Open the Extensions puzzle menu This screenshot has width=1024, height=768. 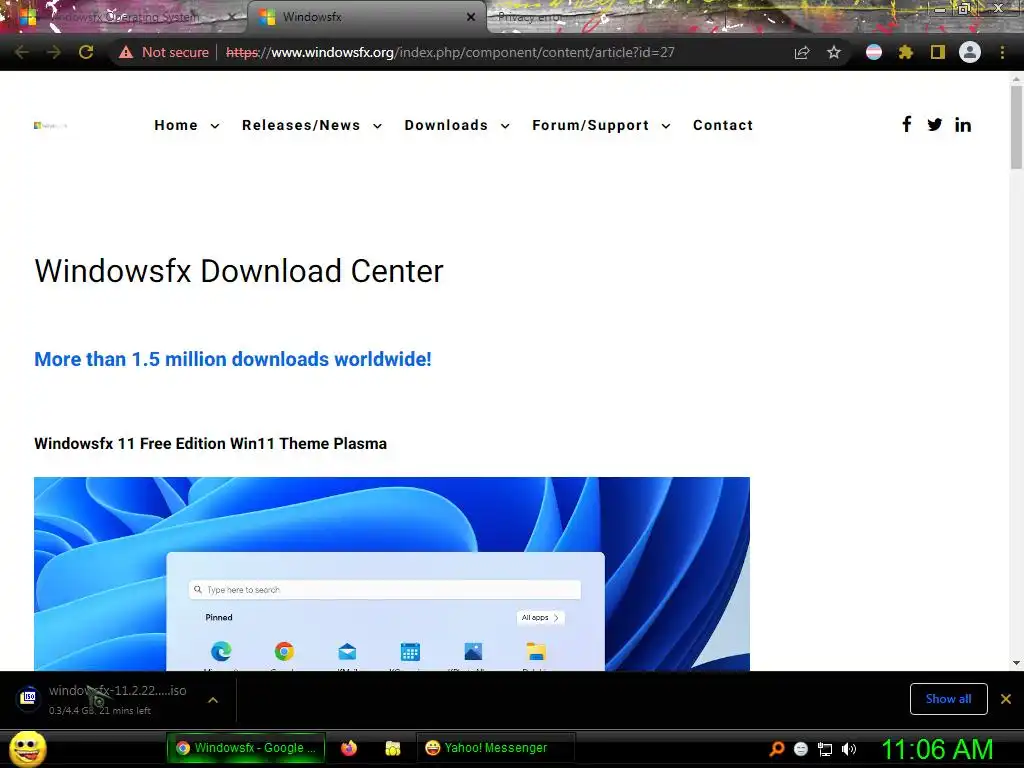pos(906,52)
